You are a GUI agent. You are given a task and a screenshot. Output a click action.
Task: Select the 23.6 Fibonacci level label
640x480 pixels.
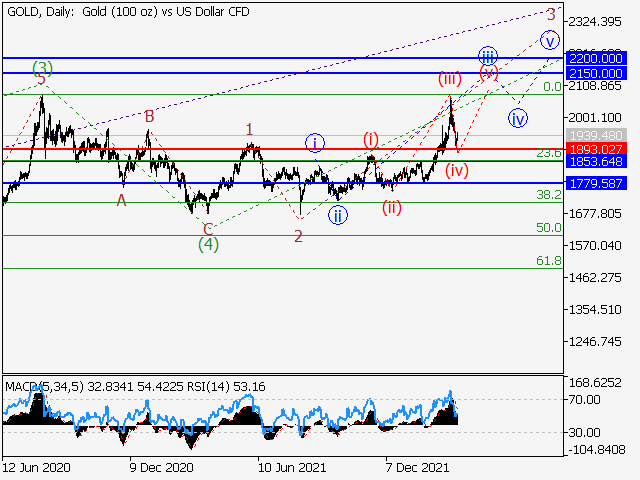point(549,153)
